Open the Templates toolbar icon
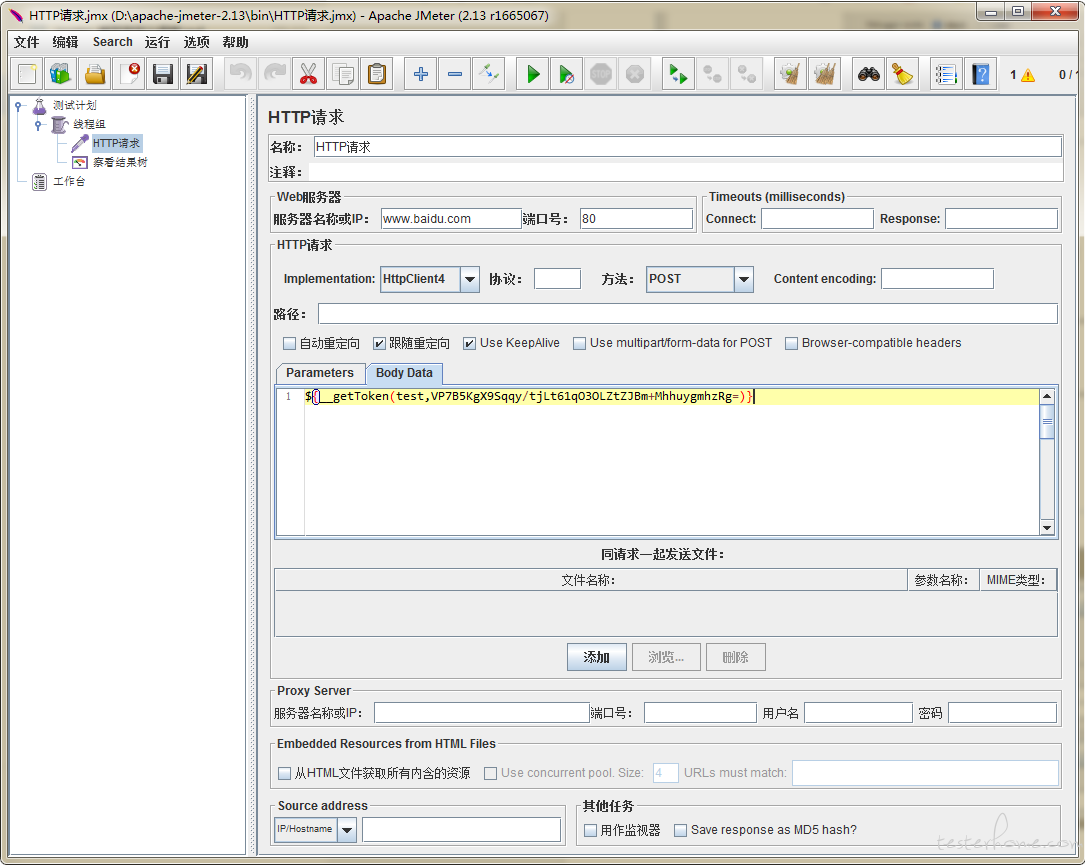 pyautogui.click(x=61, y=74)
